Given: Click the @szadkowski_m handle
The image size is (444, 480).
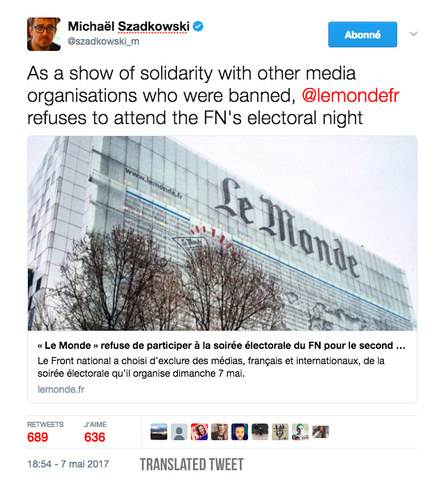Looking at the screenshot, I should tap(103, 42).
